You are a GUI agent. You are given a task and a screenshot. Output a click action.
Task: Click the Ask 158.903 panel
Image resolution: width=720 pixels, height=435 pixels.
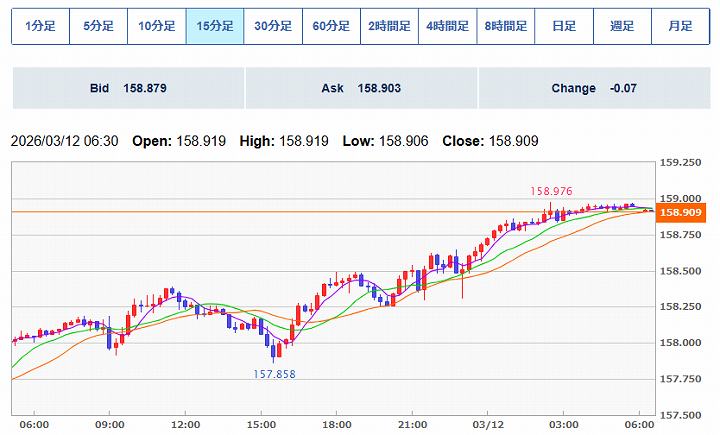coord(361,89)
